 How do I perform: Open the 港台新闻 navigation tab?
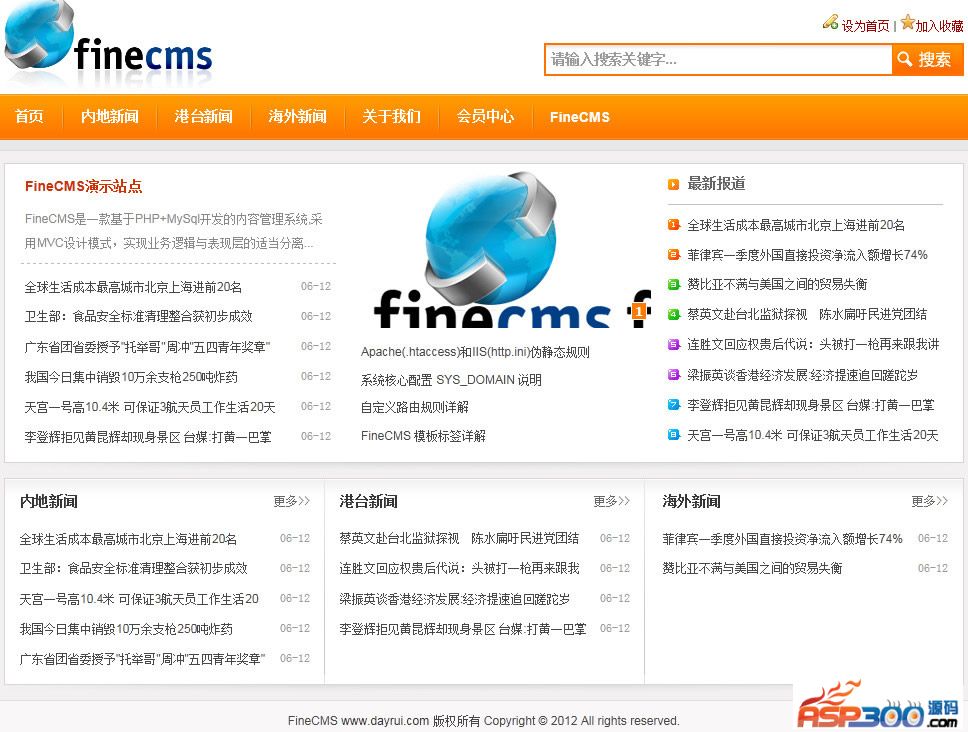(x=204, y=116)
